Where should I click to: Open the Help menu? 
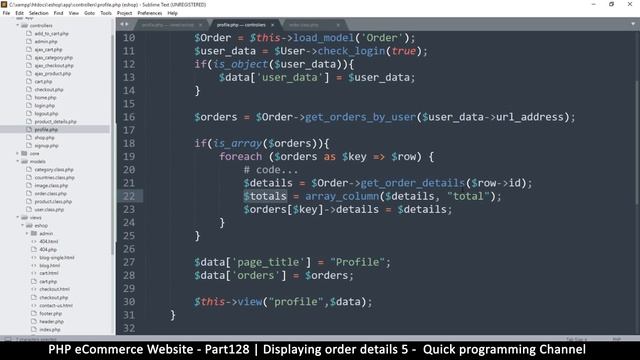coord(173,13)
